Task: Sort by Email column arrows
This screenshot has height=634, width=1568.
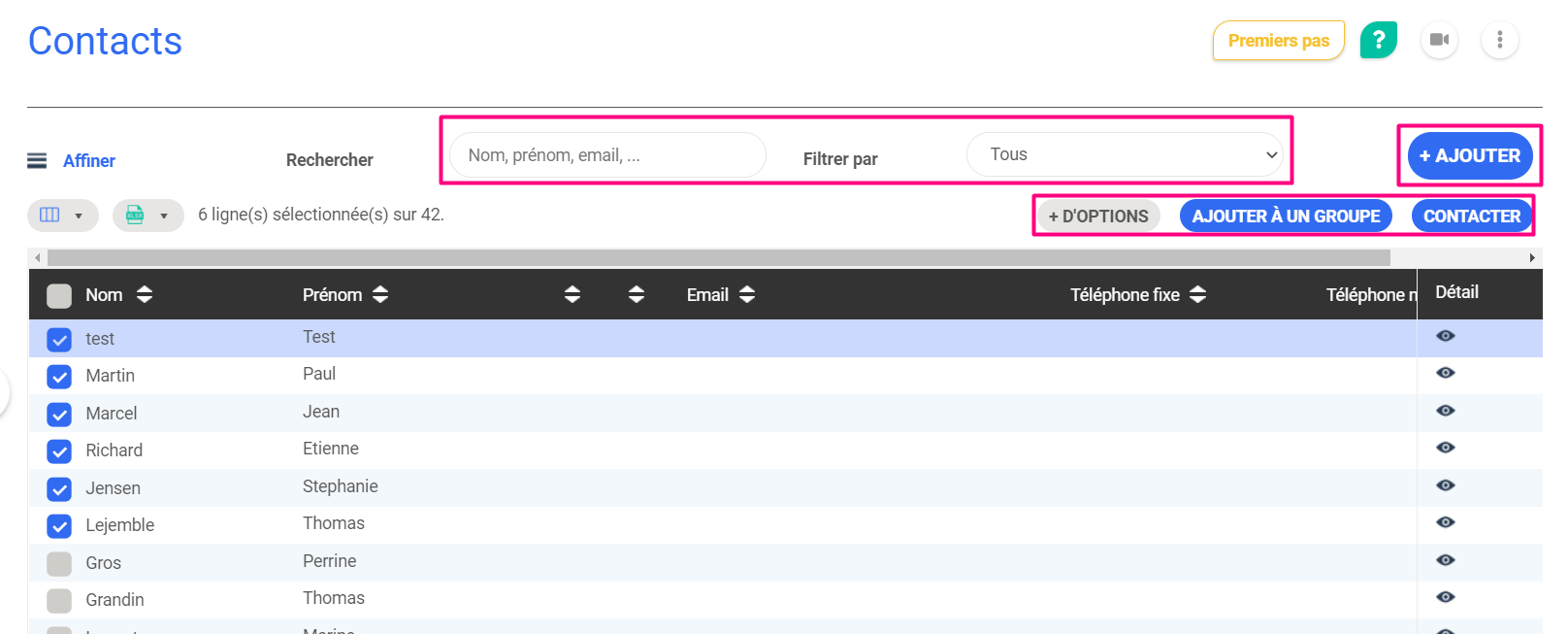Action: [x=746, y=294]
